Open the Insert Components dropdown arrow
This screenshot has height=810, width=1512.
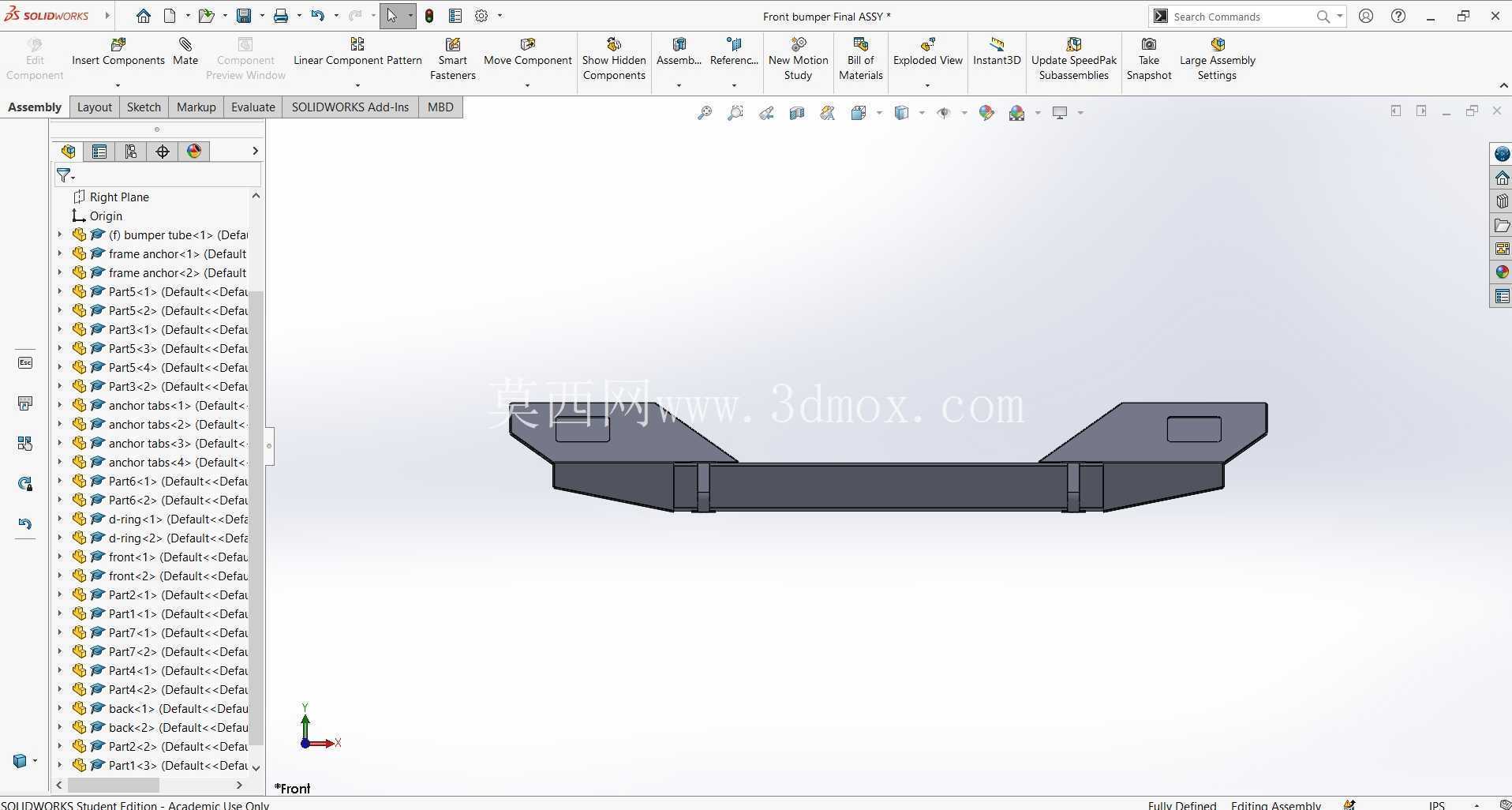tap(118, 85)
